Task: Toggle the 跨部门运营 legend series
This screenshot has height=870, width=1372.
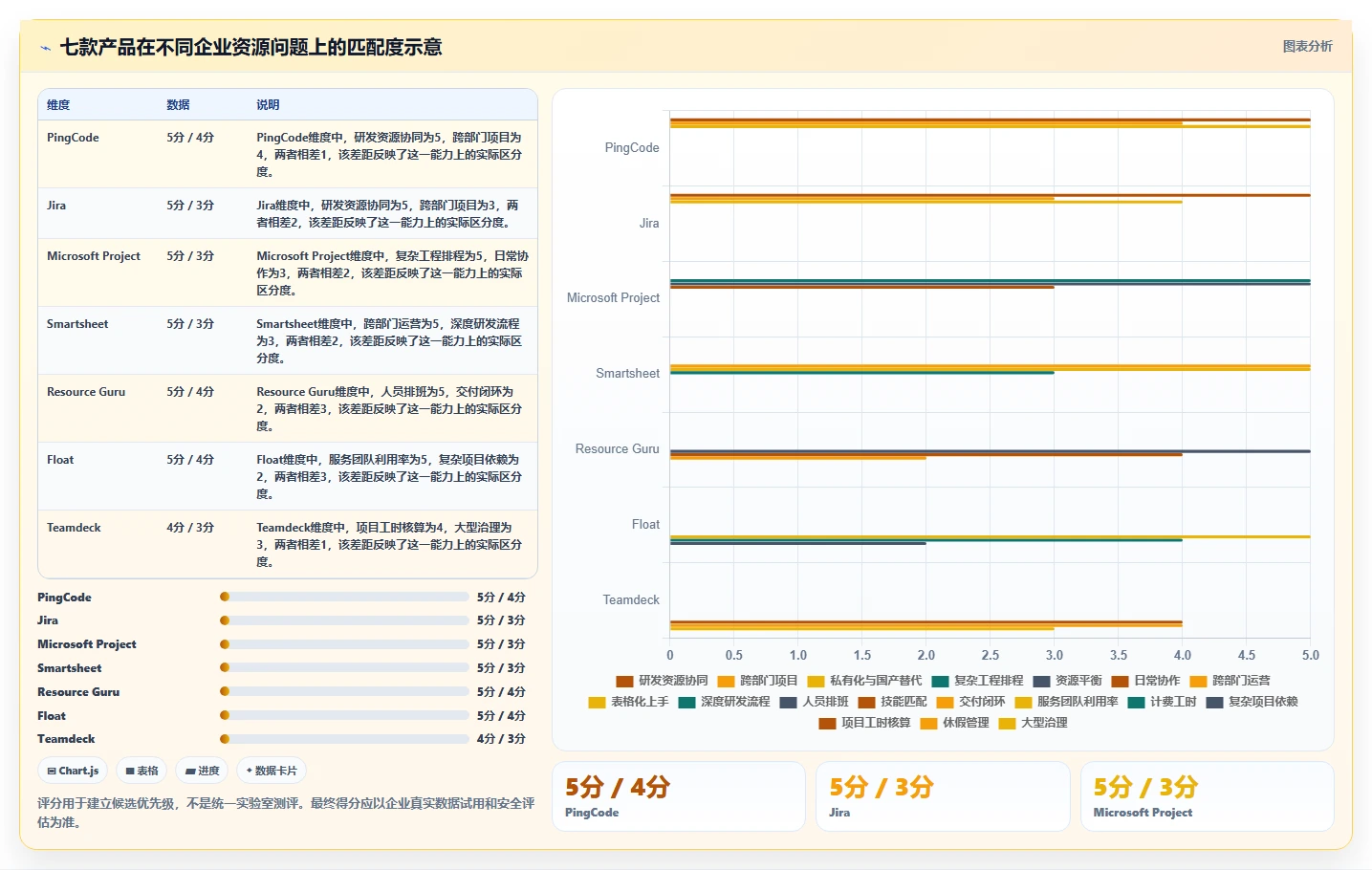Action: [1230, 681]
